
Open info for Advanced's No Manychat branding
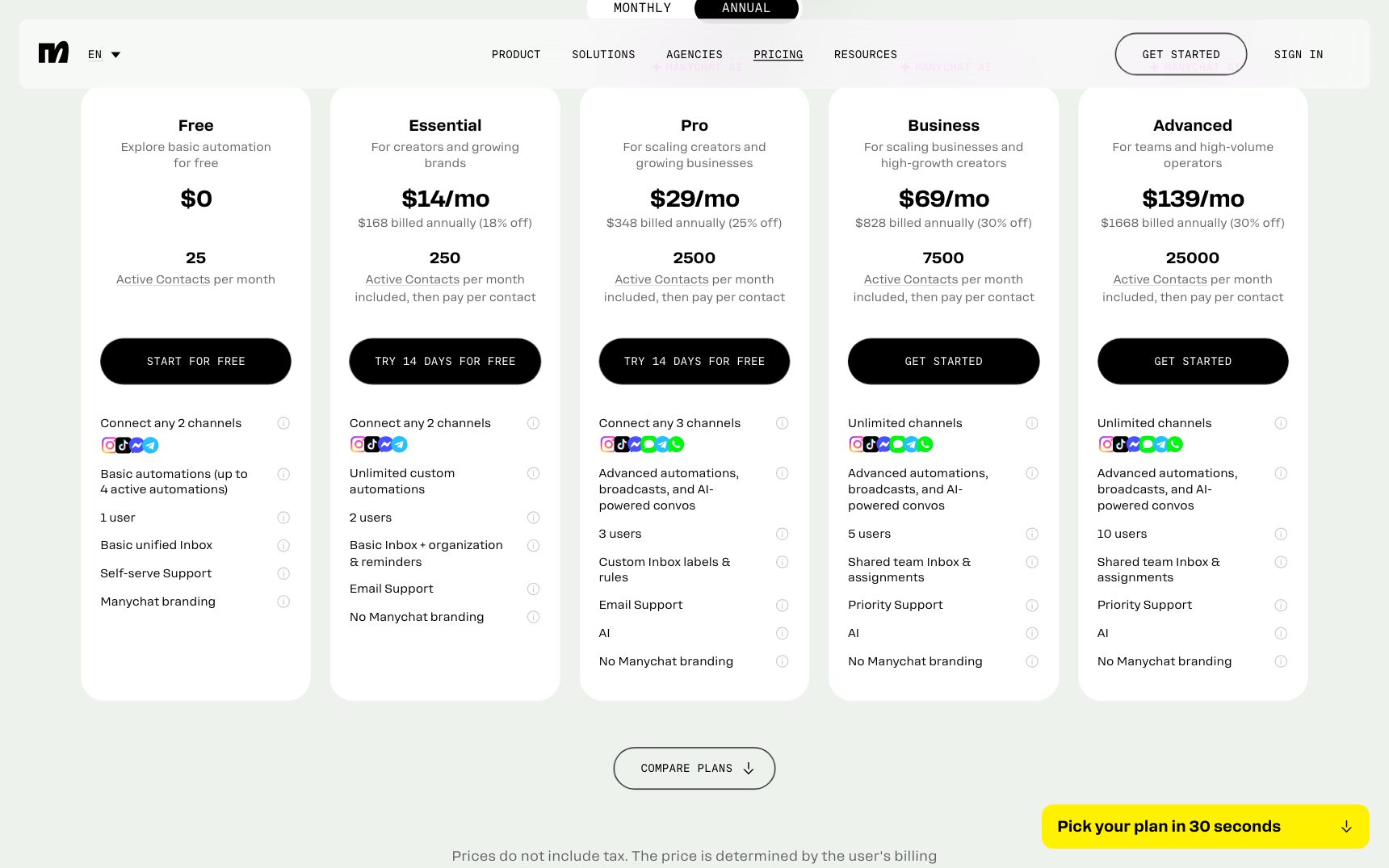pos(1281,661)
